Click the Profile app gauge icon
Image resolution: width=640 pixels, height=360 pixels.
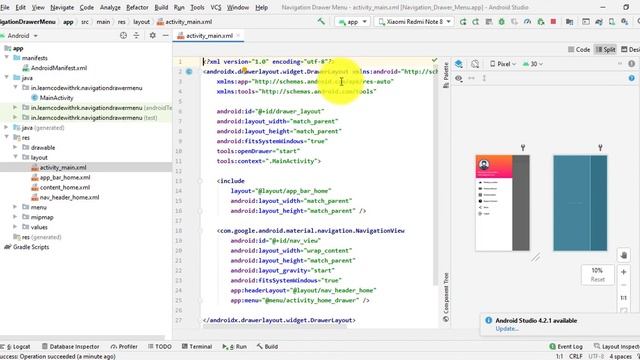click(527, 22)
